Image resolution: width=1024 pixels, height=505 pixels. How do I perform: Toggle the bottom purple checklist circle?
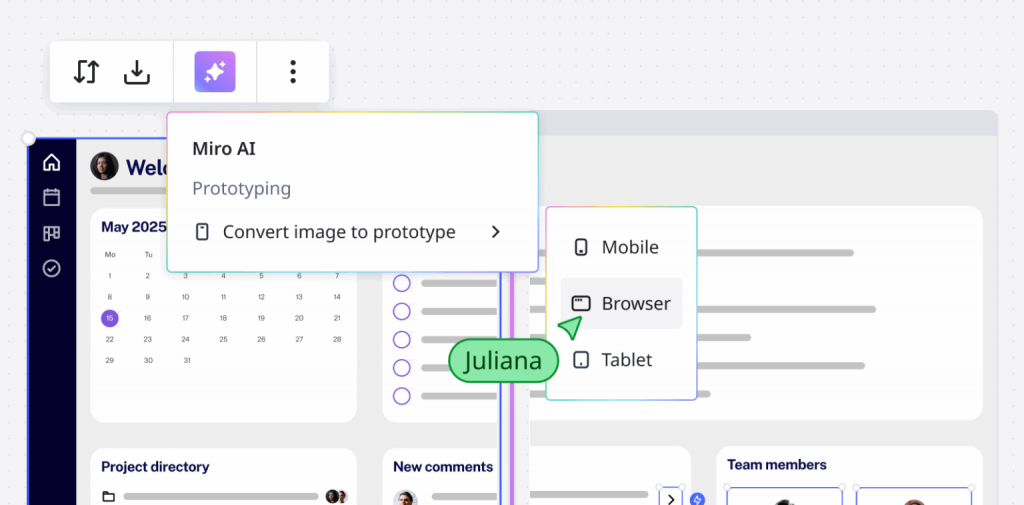(402, 396)
